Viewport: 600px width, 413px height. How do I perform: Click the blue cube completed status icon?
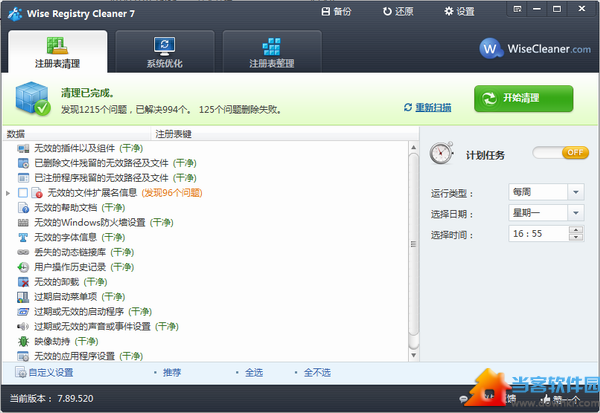coord(33,98)
